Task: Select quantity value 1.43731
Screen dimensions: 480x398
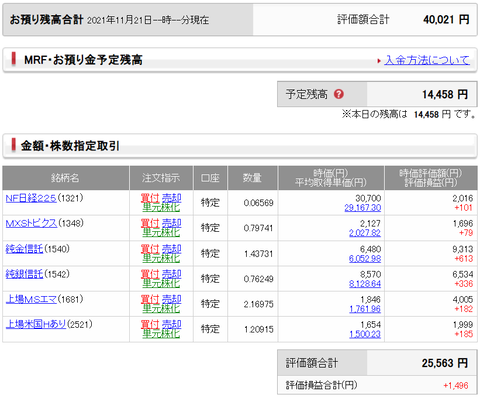Action: tap(258, 254)
